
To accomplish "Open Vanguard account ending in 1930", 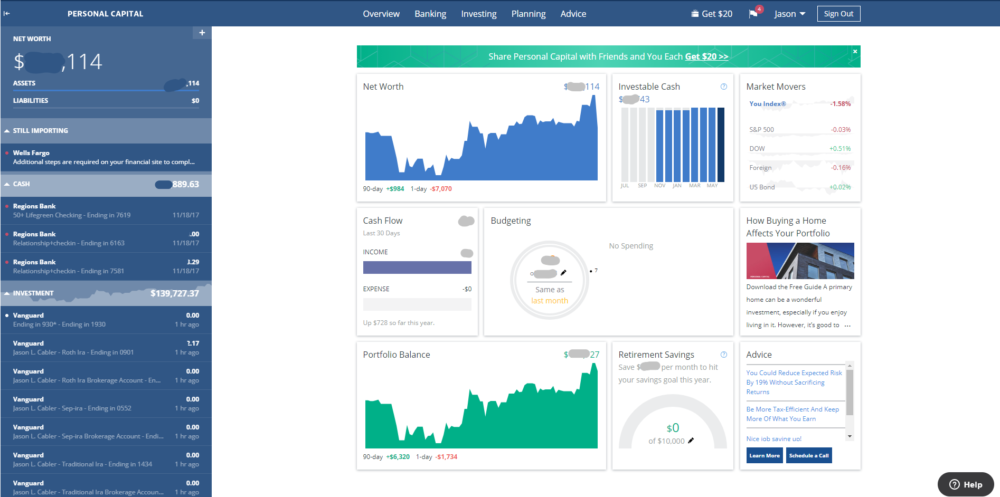I will (x=106, y=320).
